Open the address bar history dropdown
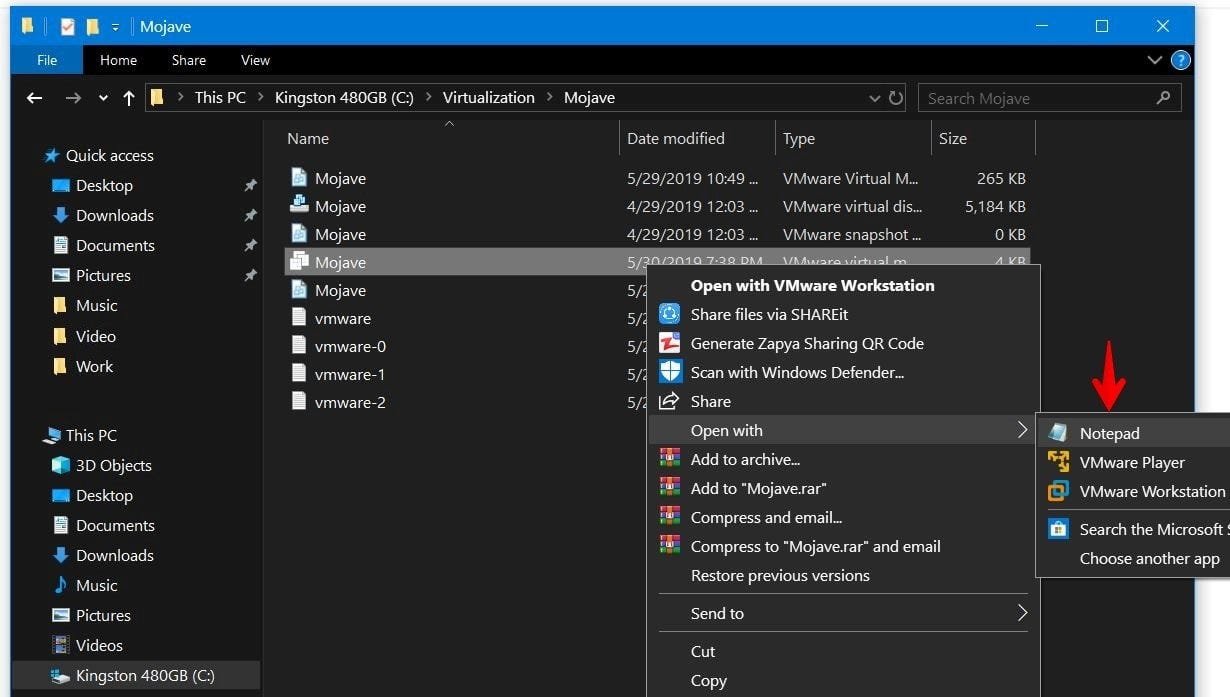Screen dimensions: 1230x697 [875, 98]
